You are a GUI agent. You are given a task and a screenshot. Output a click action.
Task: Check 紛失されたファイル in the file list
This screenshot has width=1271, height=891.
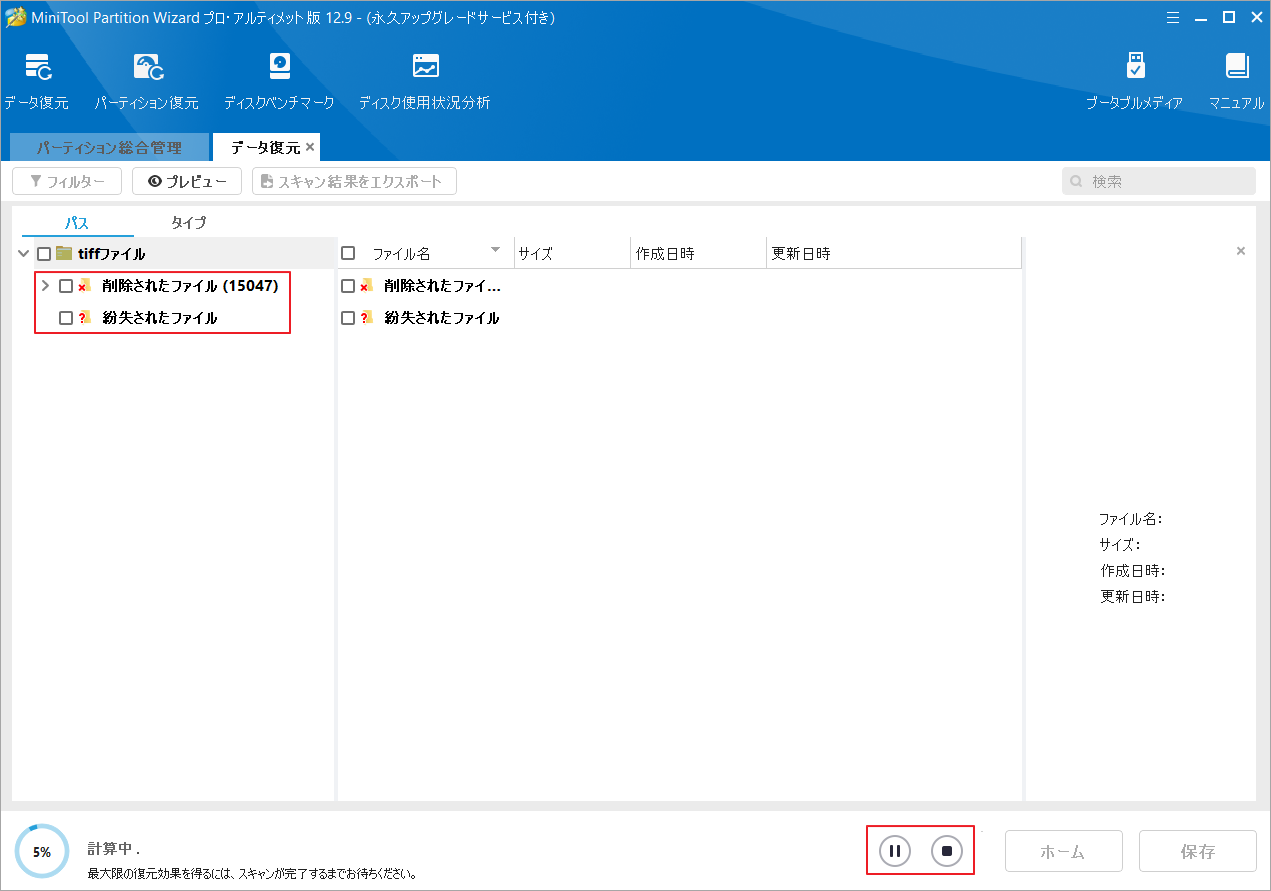pos(347,317)
